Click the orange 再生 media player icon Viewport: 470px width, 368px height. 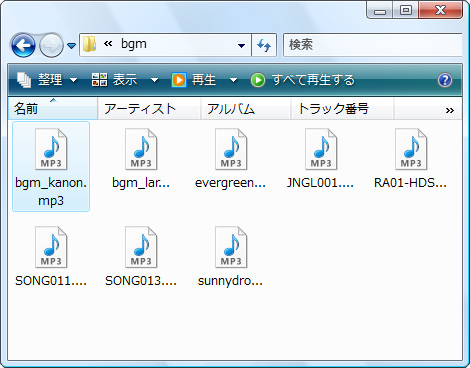[179, 80]
